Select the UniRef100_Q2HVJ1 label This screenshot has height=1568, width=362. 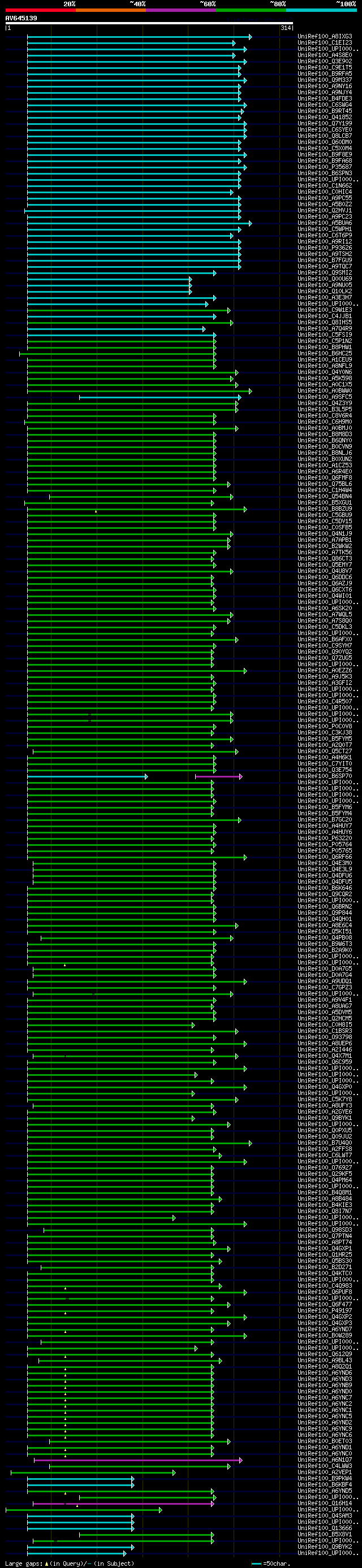325,211
